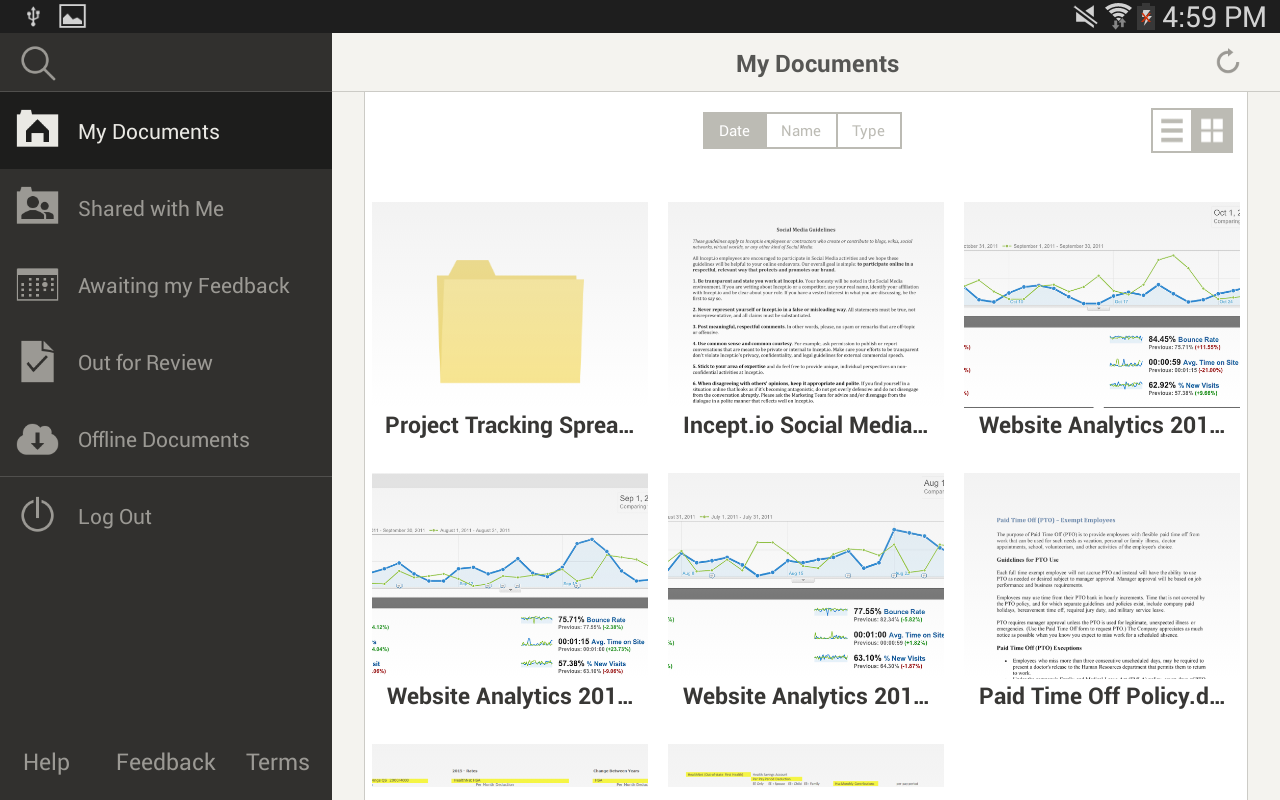Image resolution: width=1280 pixels, height=800 pixels.
Task: Open the Help page
Action: (x=46, y=762)
